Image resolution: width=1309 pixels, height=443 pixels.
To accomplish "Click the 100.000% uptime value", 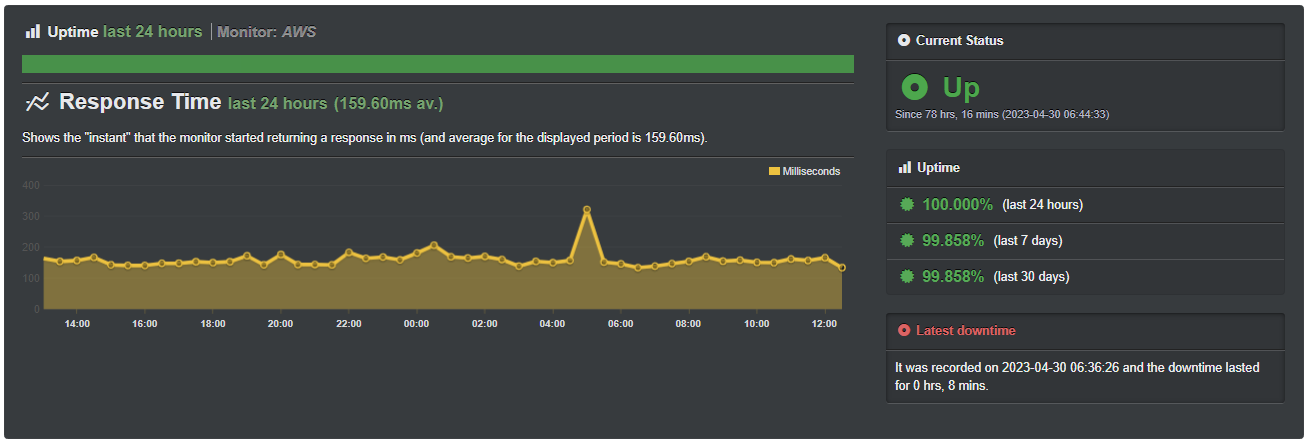I will click(x=957, y=204).
